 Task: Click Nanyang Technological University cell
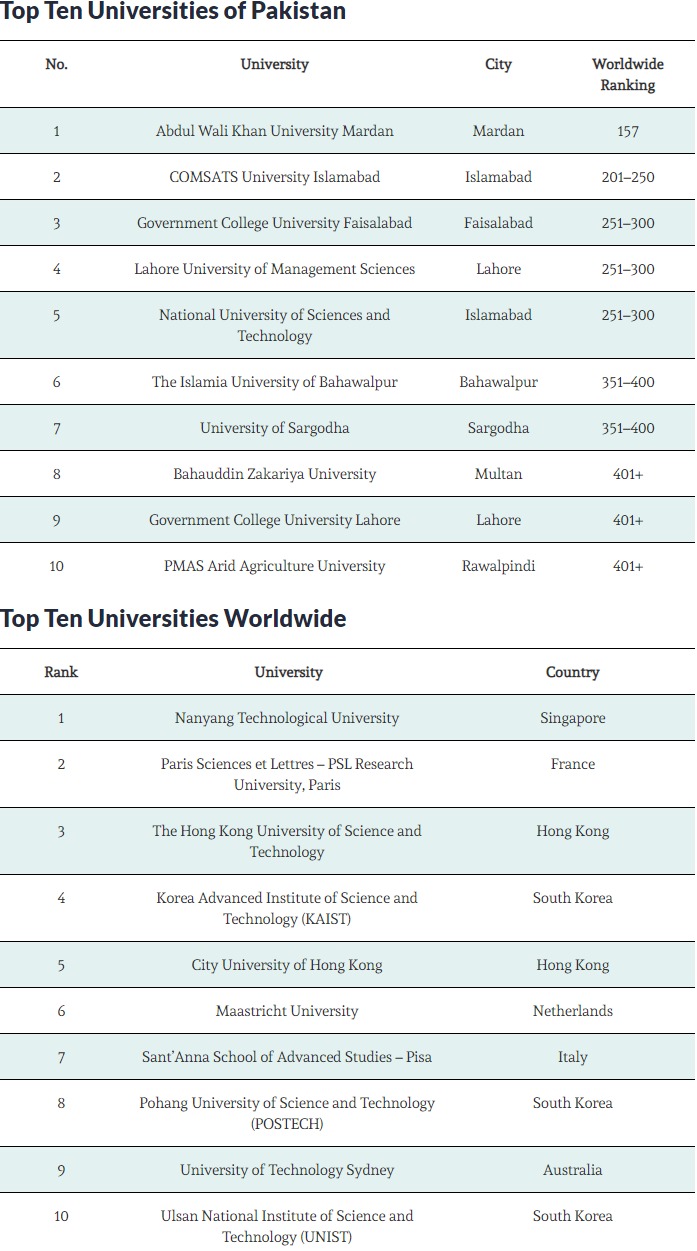click(287, 718)
